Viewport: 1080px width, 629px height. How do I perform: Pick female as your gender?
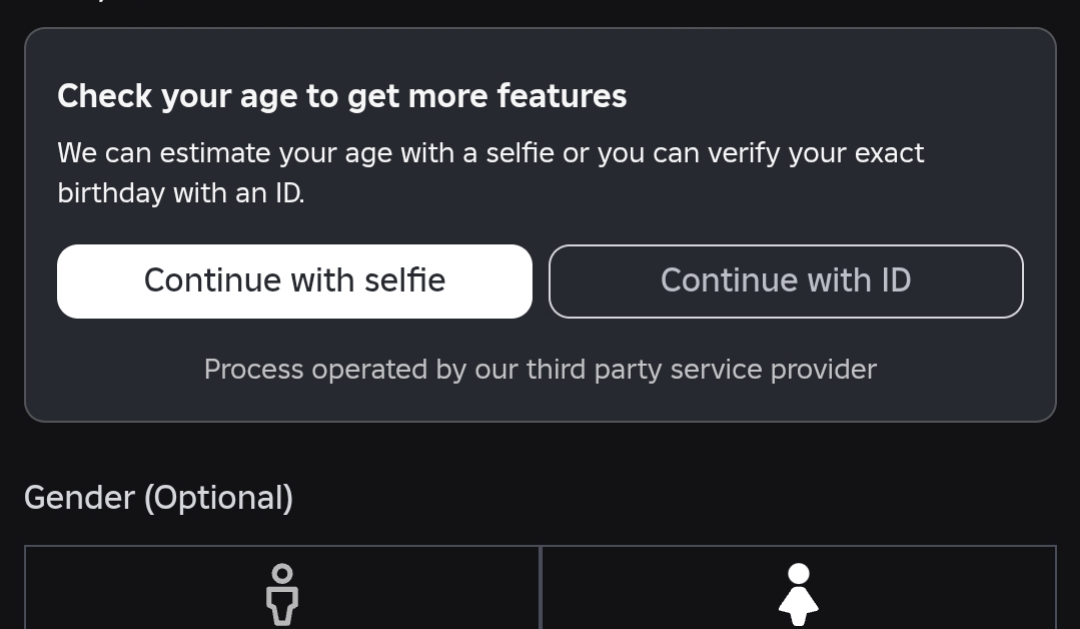point(798,594)
